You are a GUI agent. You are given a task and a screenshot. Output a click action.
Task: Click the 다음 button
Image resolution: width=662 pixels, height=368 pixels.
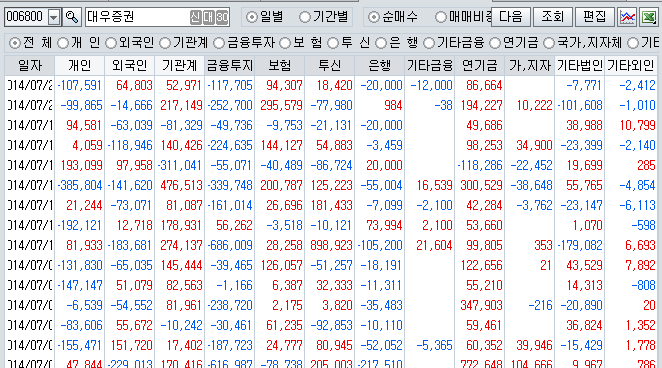click(511, 17)
